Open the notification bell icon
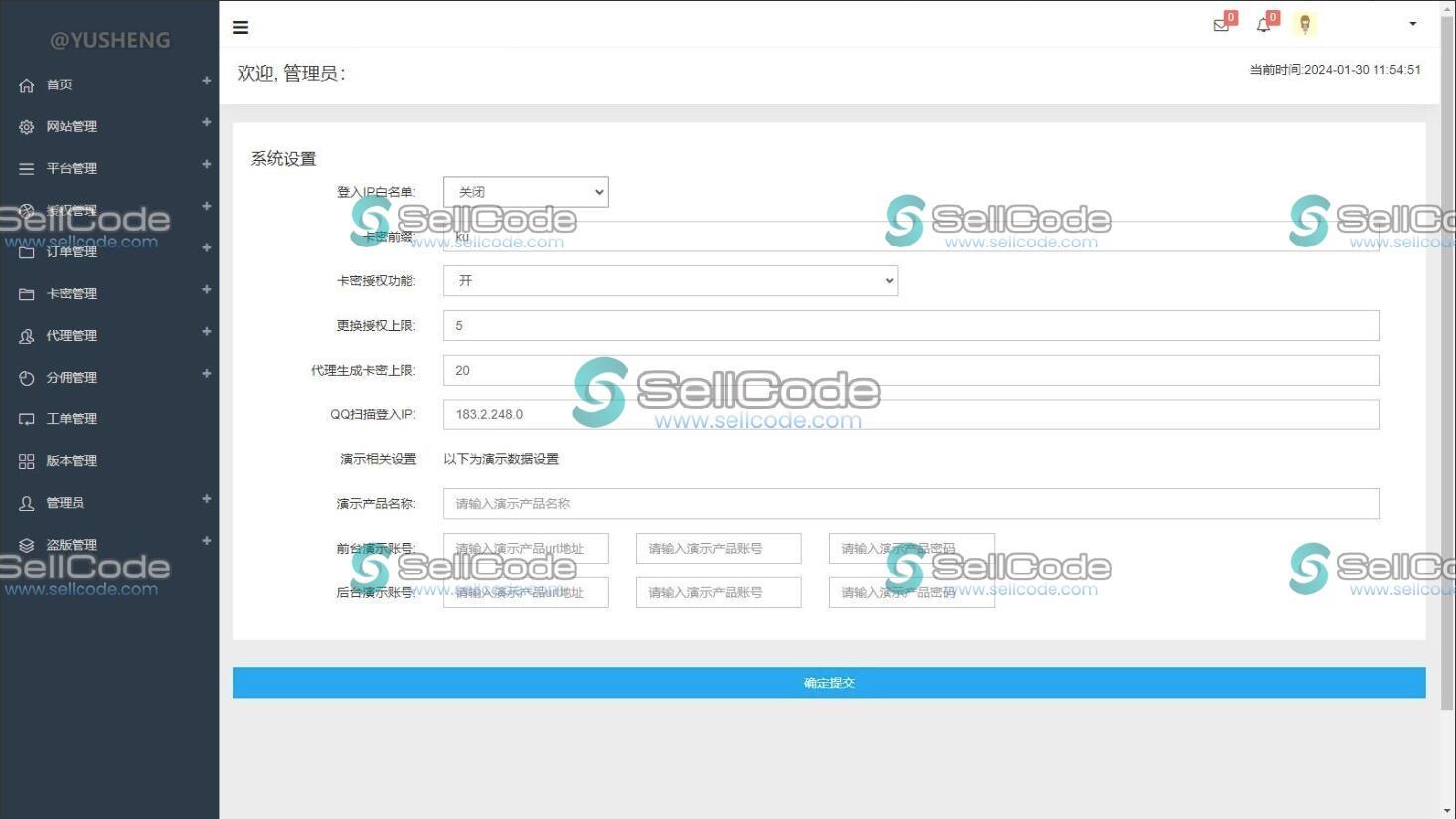The image size is (1456, 819). coord(1263,25)
